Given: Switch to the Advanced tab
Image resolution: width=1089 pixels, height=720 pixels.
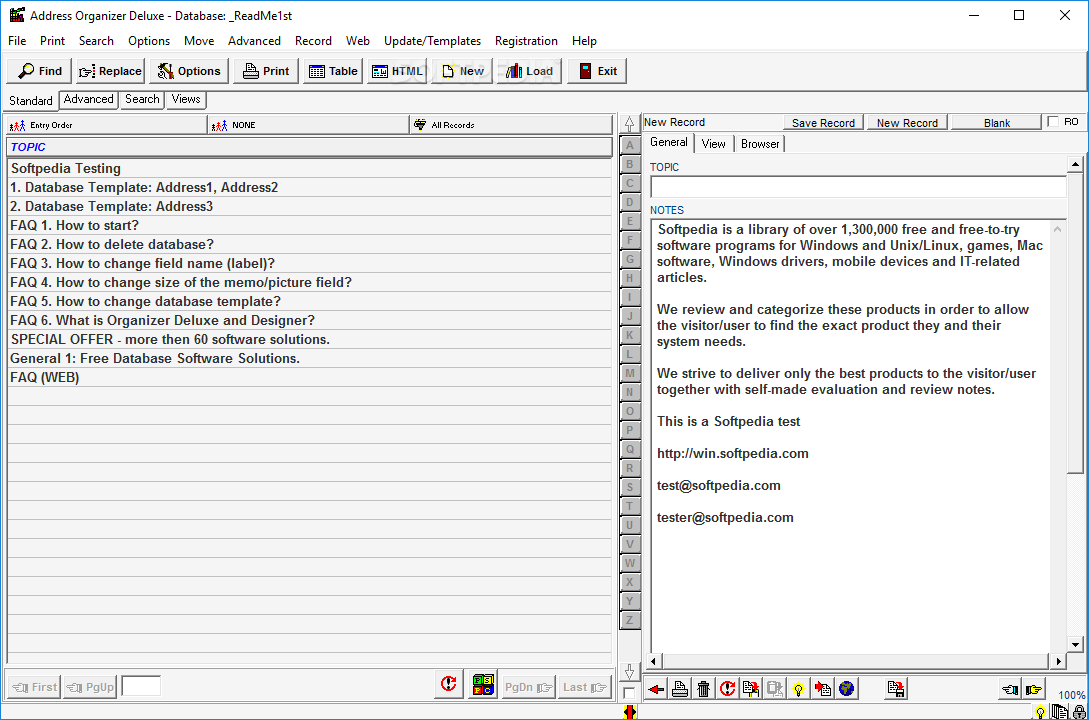Looking at the screenshot, I should pyautogui.click(x=88, y=99).
